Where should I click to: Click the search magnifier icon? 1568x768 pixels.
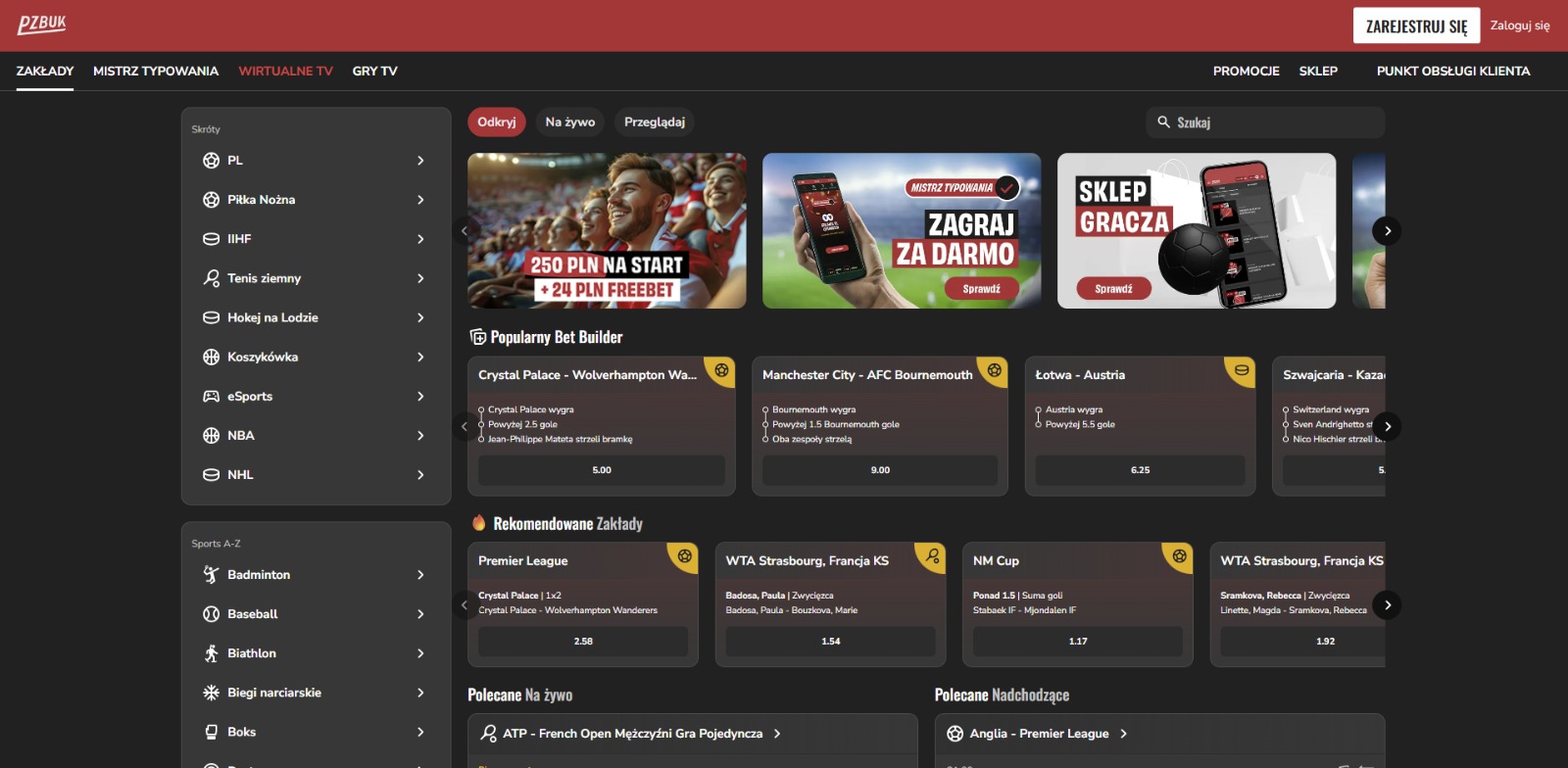(1163, 122)
